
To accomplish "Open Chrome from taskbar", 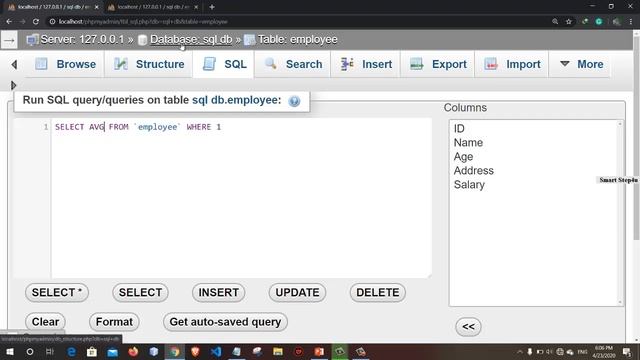I will [x=175, y=352].
